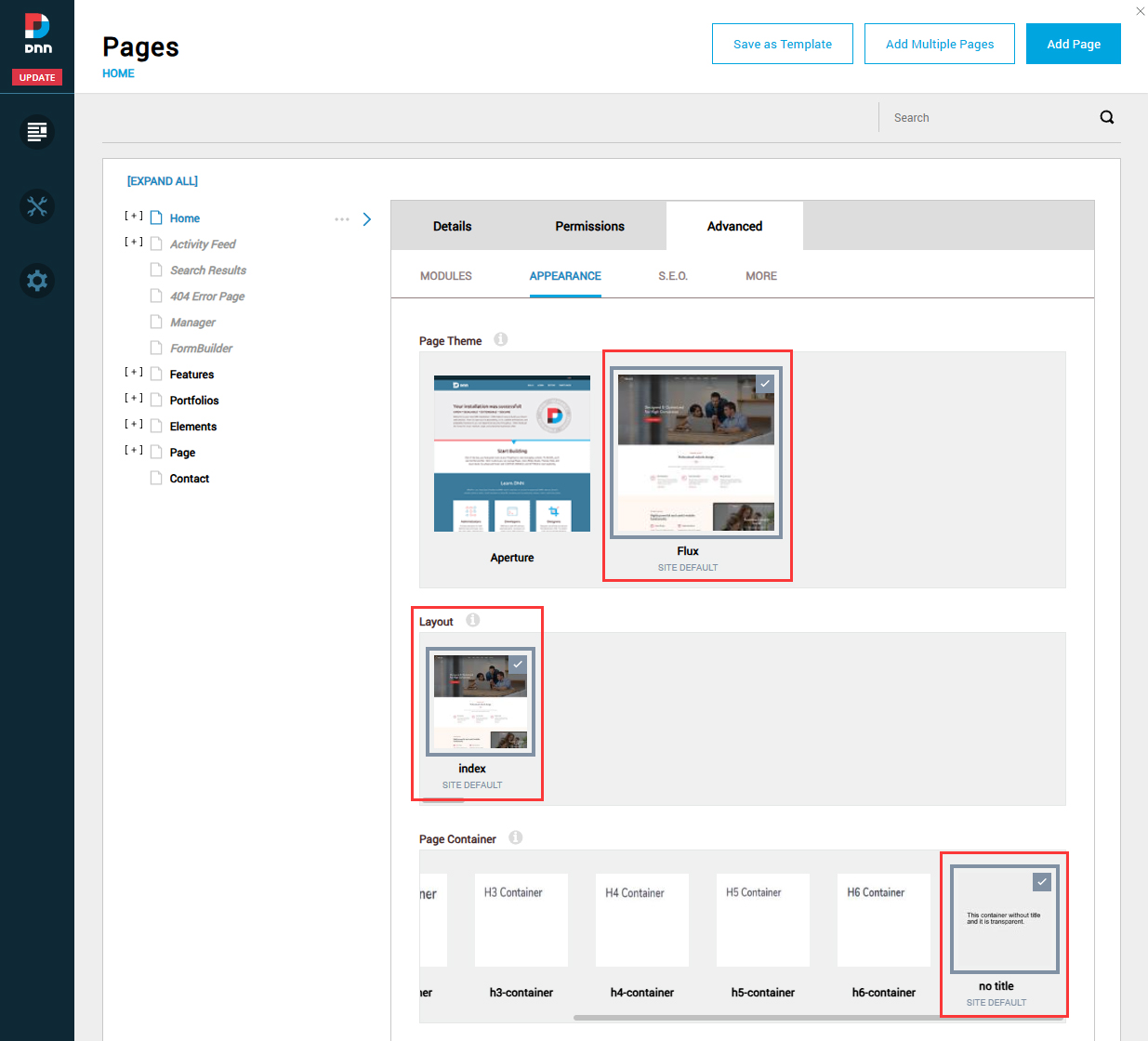The width and height of the screenshot is (1148, 1041).
Task: Select the H4 Container thumbnail
Action: (x=642, y=920)
